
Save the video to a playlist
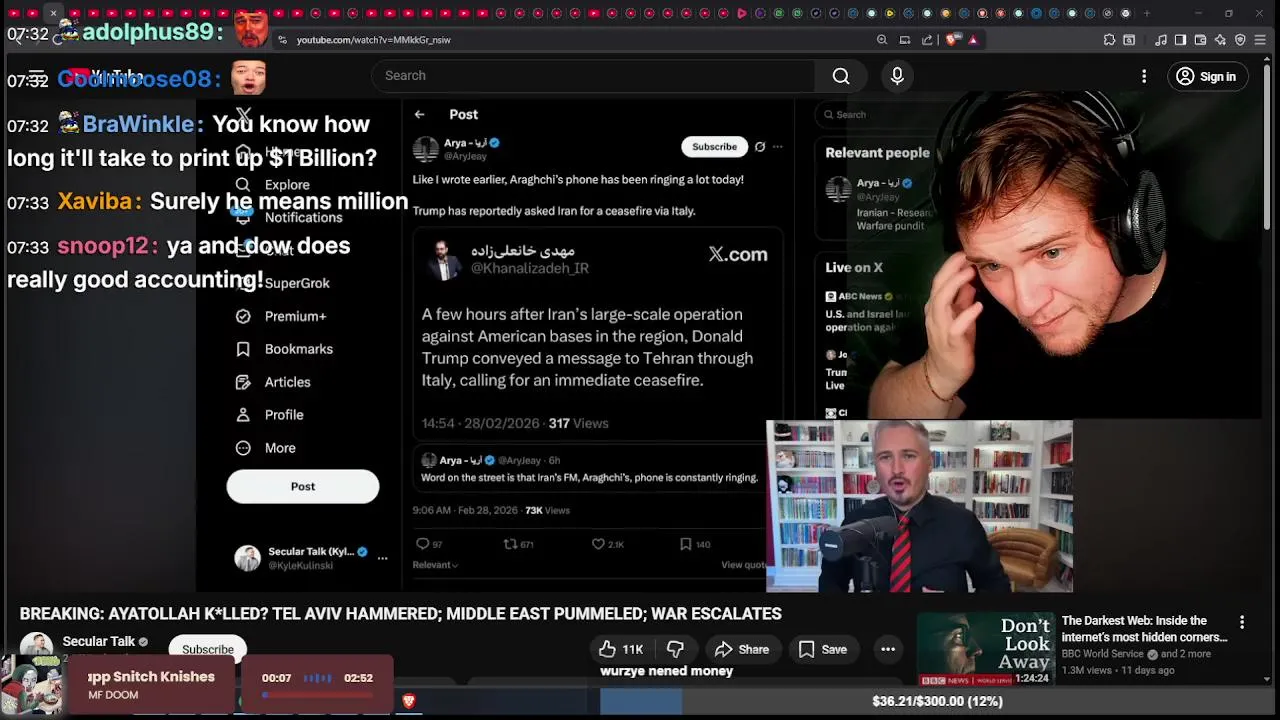(x=823, y=649)
